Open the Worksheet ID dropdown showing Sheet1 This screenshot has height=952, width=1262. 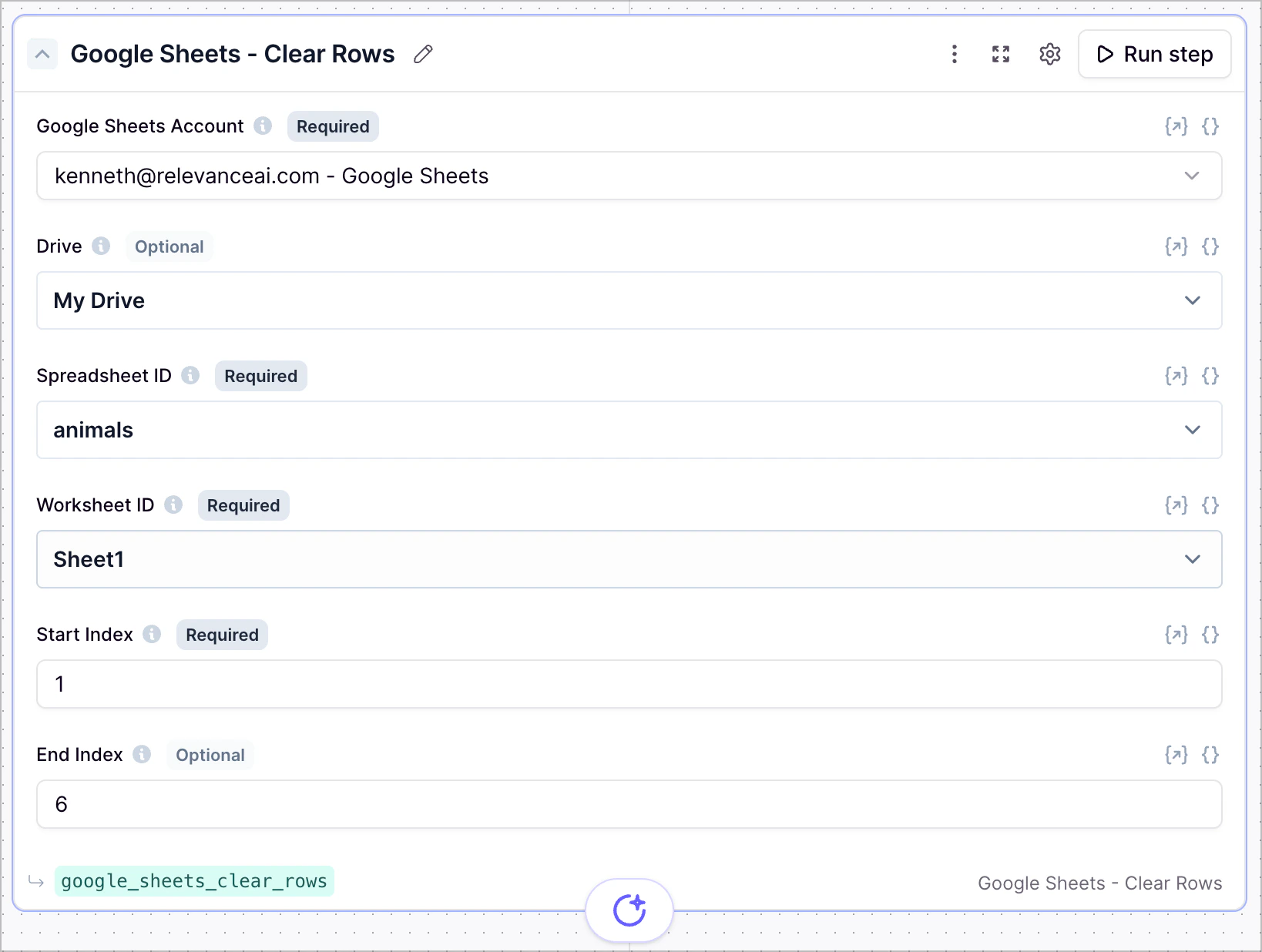click(629, 559)
